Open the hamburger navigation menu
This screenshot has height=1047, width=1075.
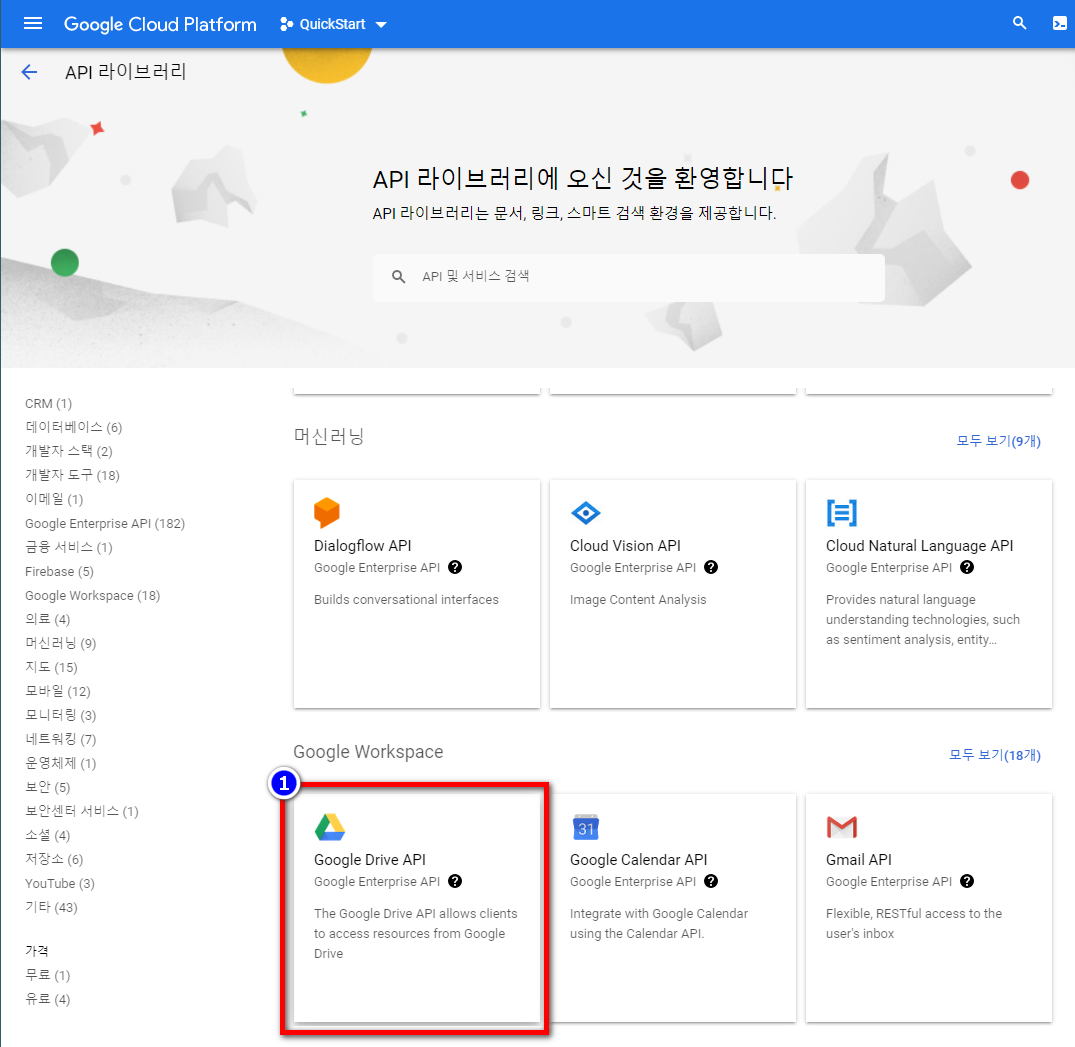33,24
